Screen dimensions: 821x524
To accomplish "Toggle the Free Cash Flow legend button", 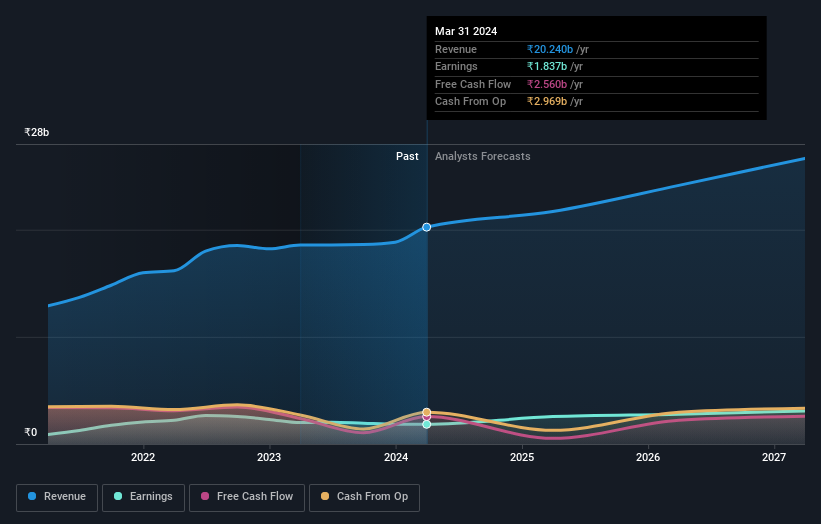I will [247, 497].
